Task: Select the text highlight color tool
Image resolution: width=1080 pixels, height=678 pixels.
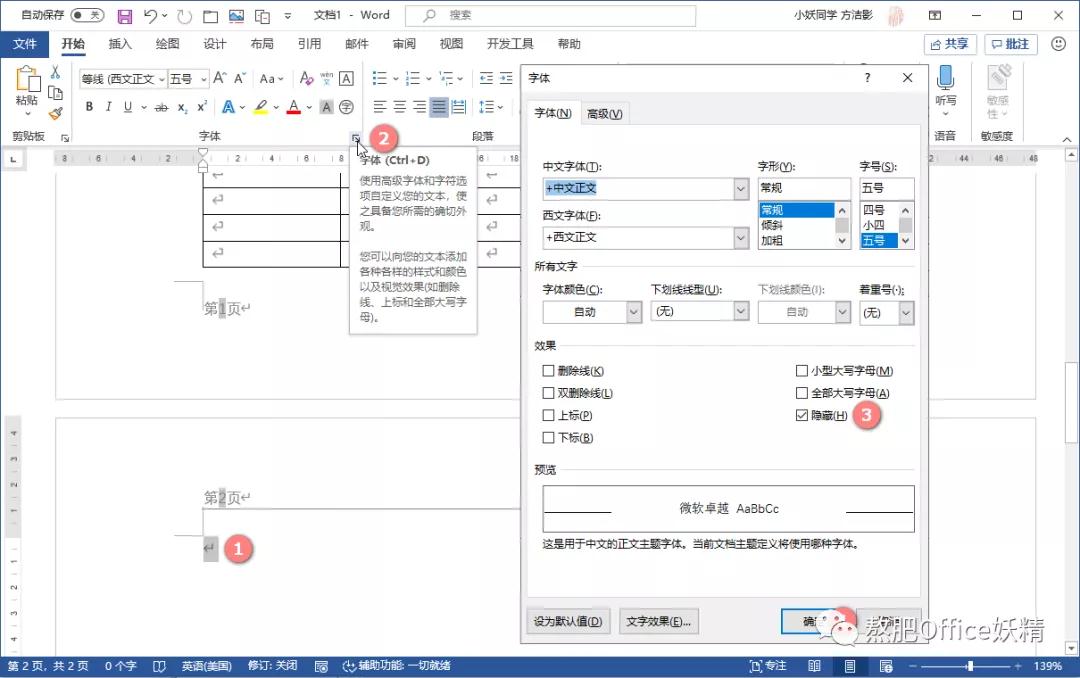Action: (x=262, y=106)
